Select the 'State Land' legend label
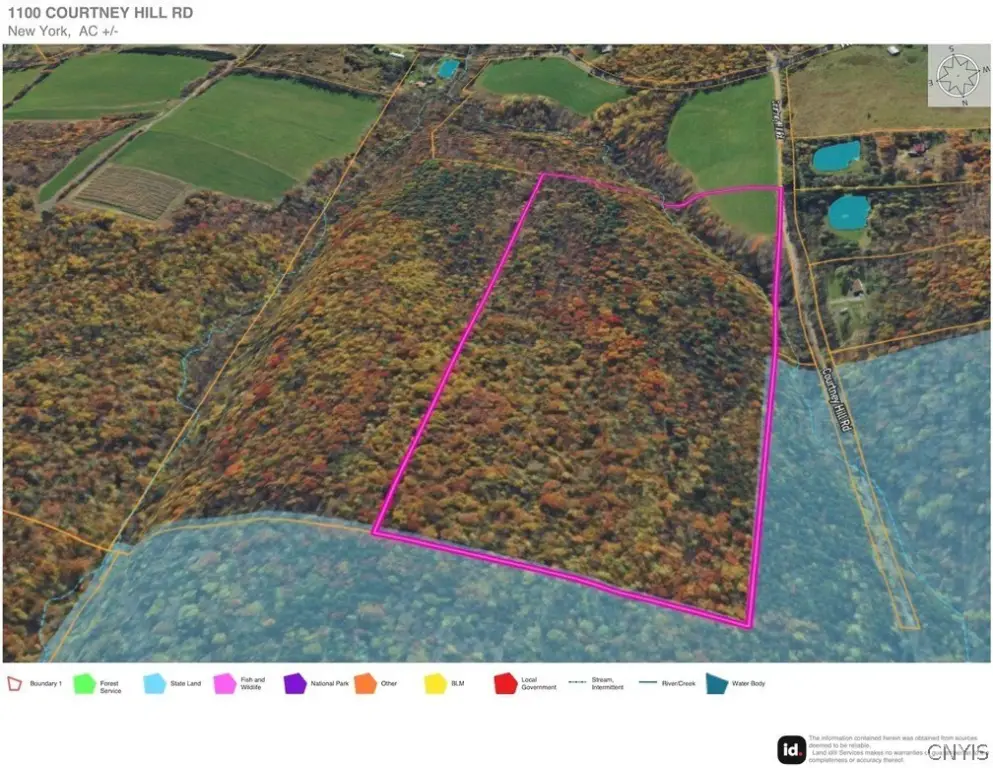 pos(186,684)
